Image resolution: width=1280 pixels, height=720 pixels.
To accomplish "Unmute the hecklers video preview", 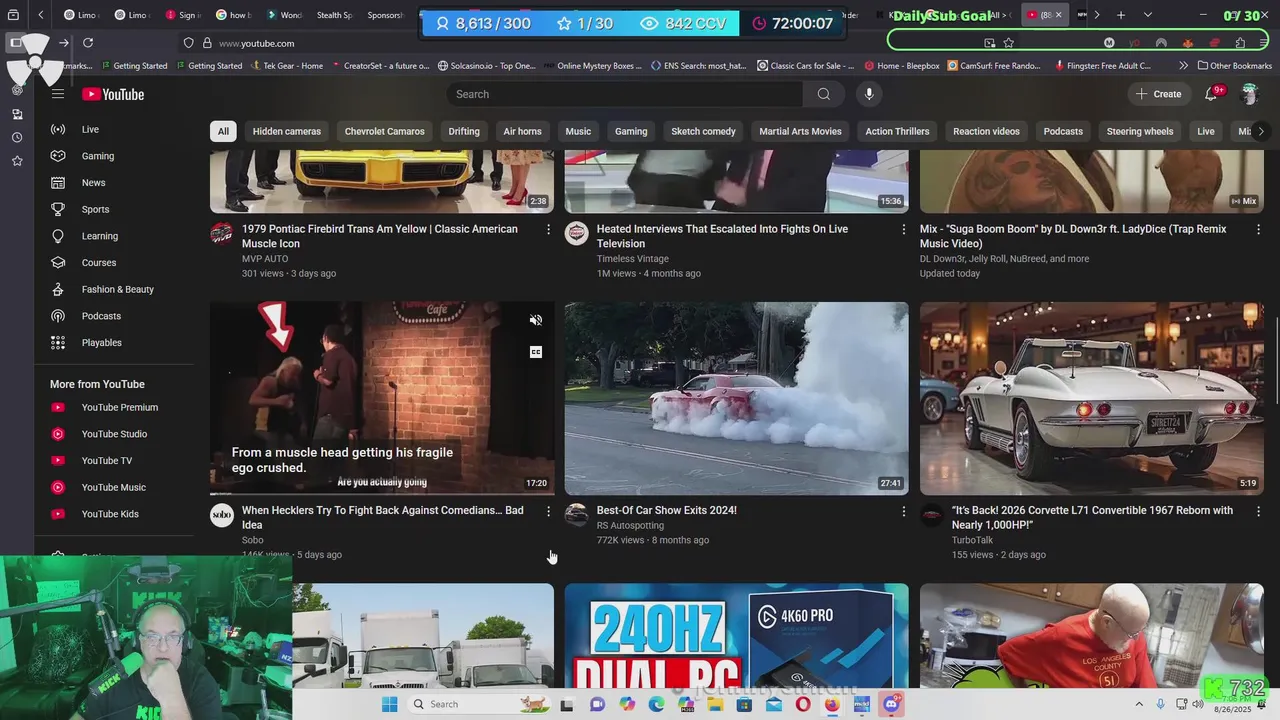I will click(536, 320).
